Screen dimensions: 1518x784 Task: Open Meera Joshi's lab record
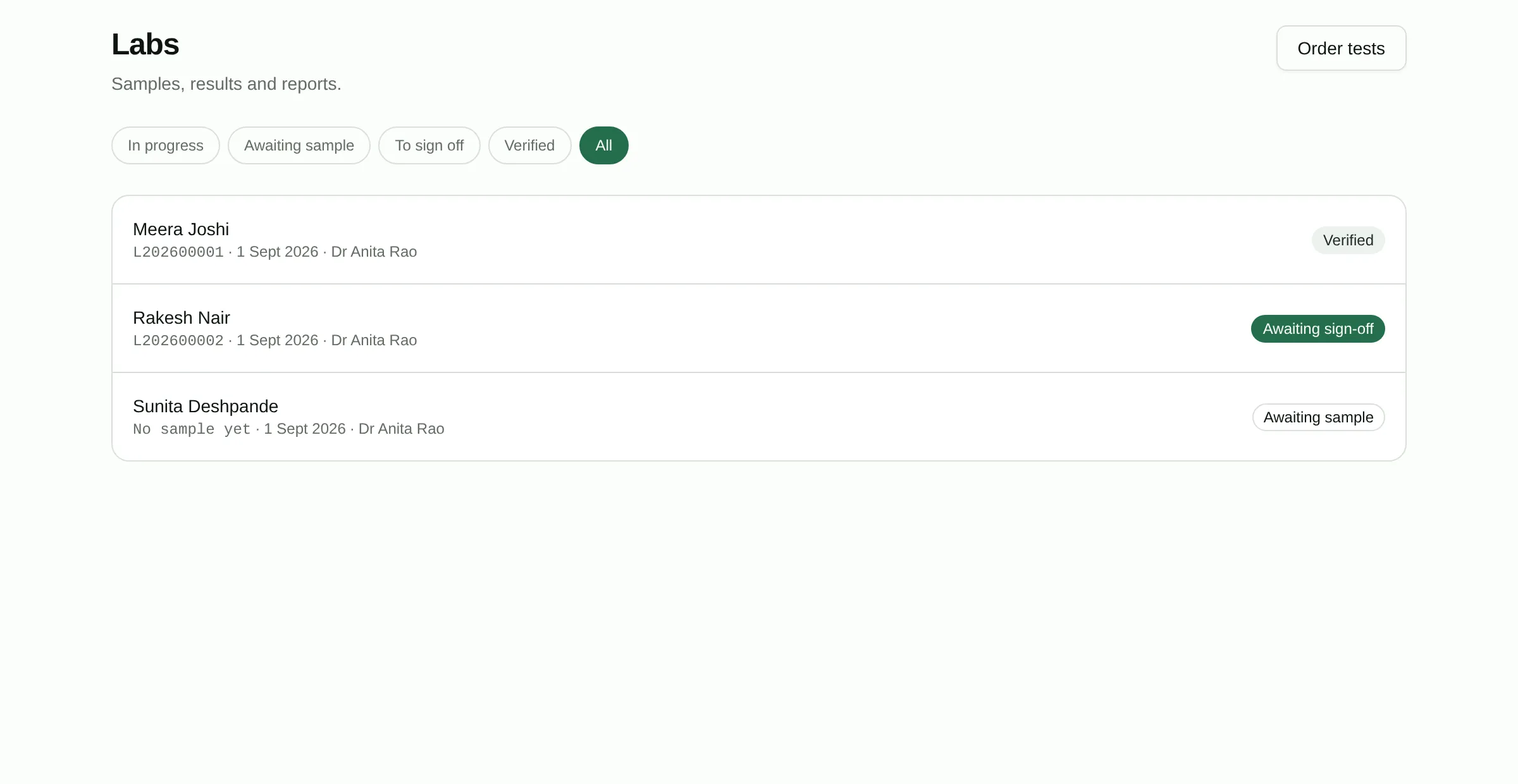759,240
